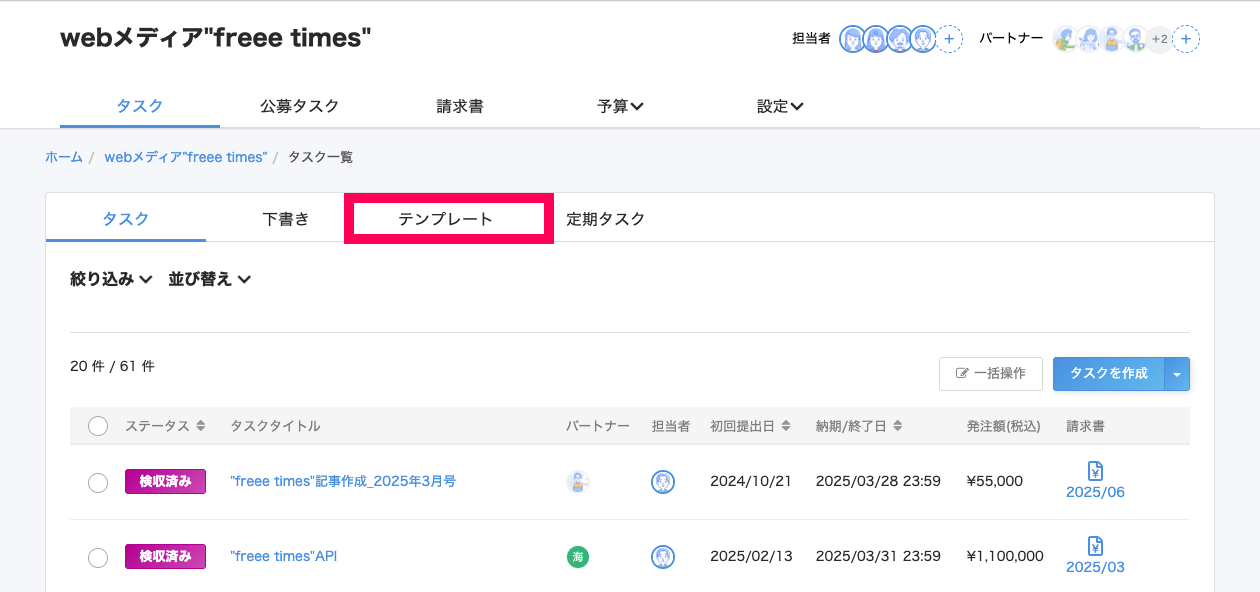Sort by ステータス column arrows
This screenshot has width=1260, height=592.
pyautogui.click(x=201, y=426)
